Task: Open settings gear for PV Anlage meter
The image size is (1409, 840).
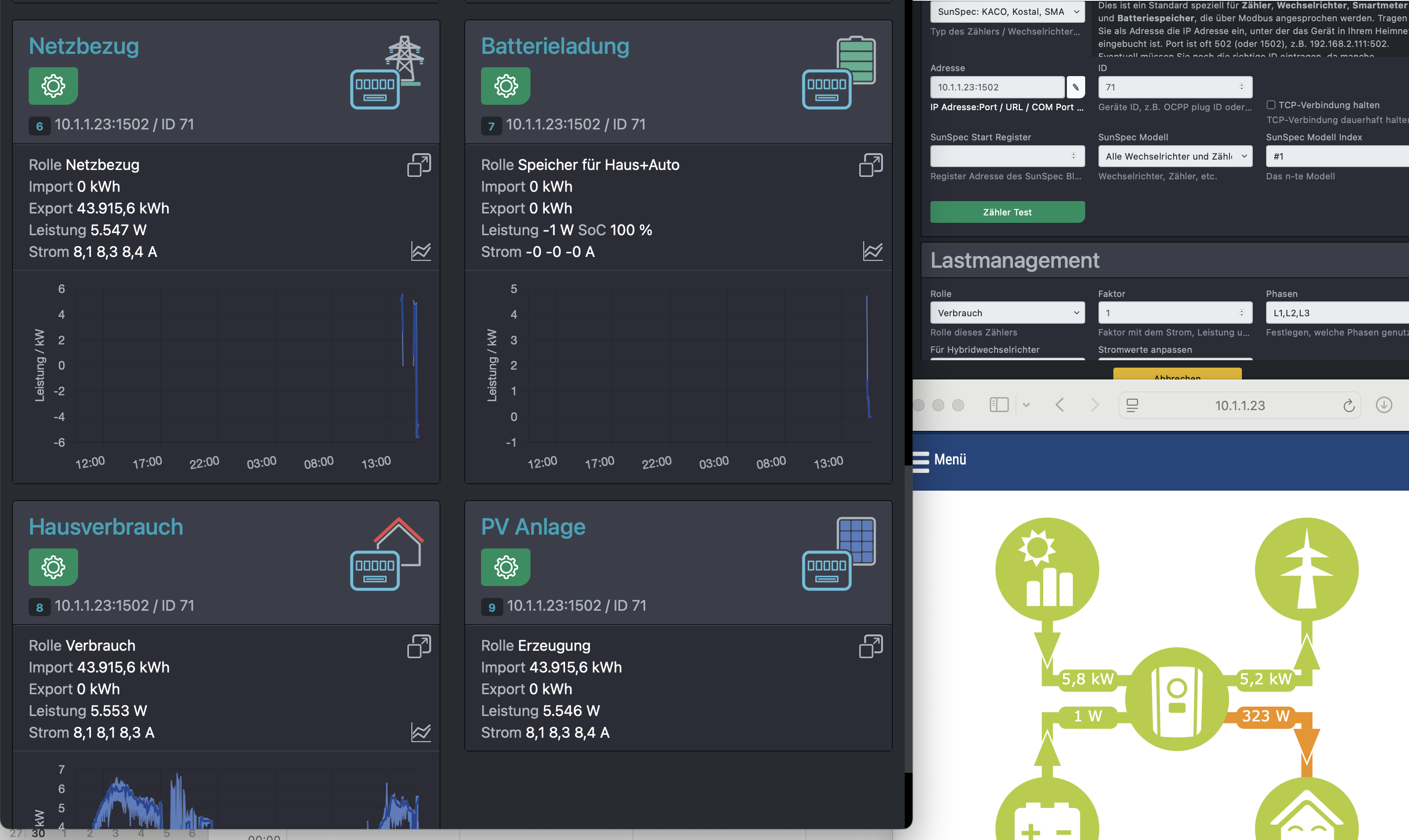Action: (x=506, y=567)
